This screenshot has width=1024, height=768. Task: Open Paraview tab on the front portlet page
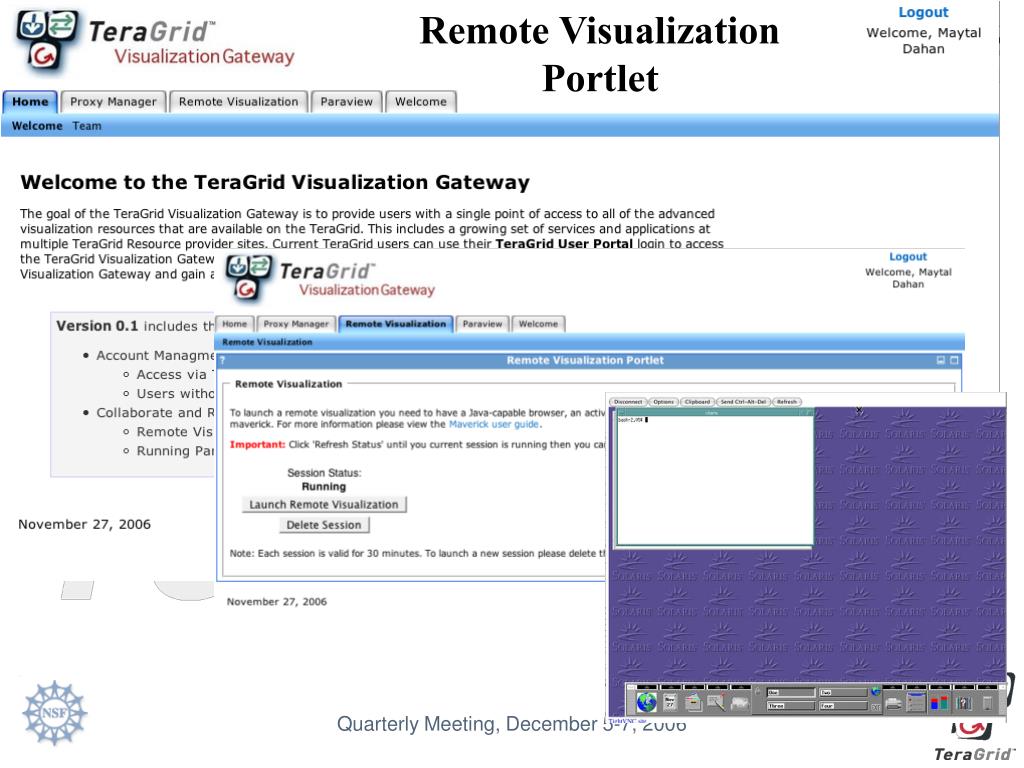483,324
